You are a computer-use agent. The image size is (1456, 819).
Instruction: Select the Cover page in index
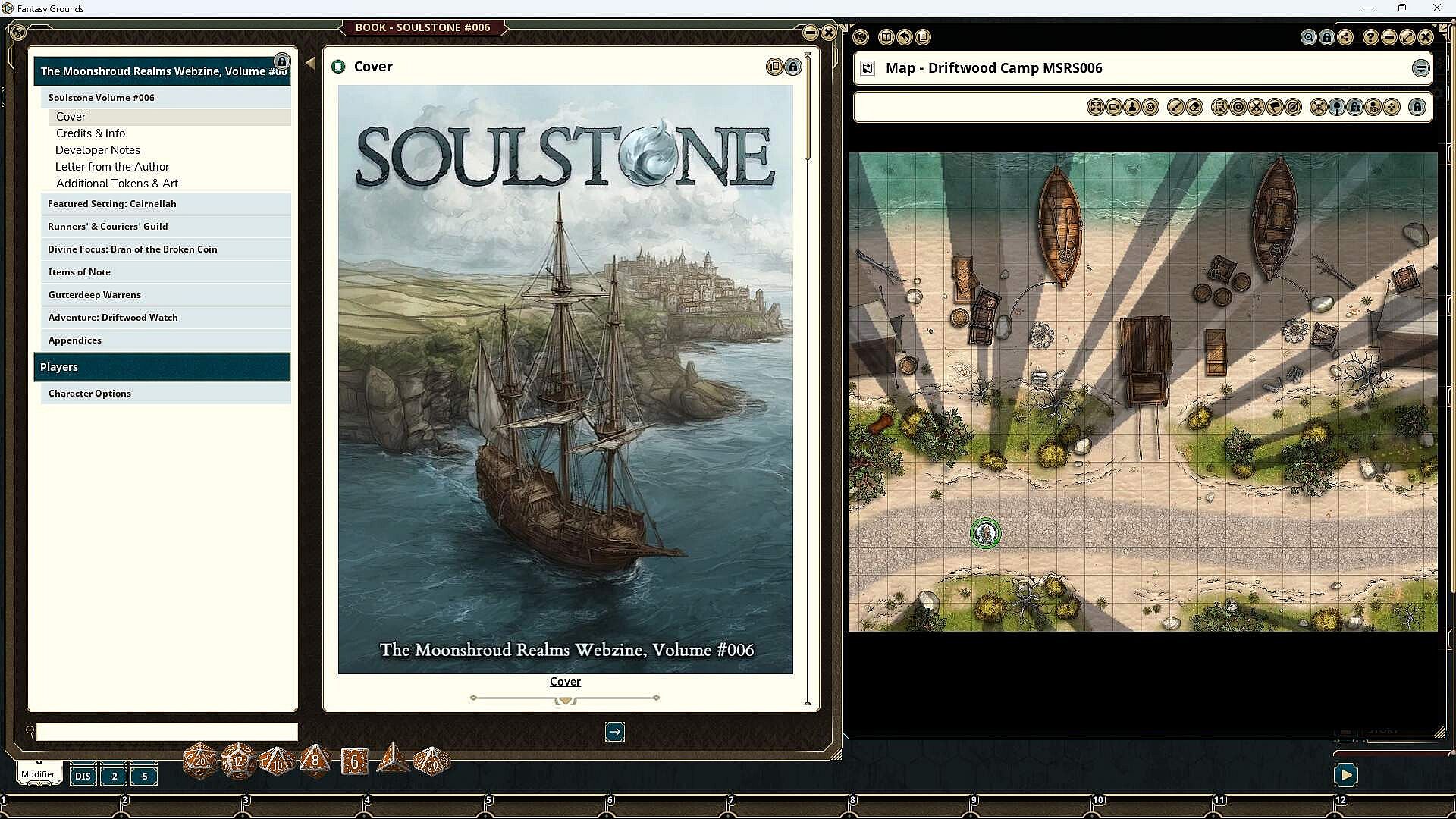(170, 117)
